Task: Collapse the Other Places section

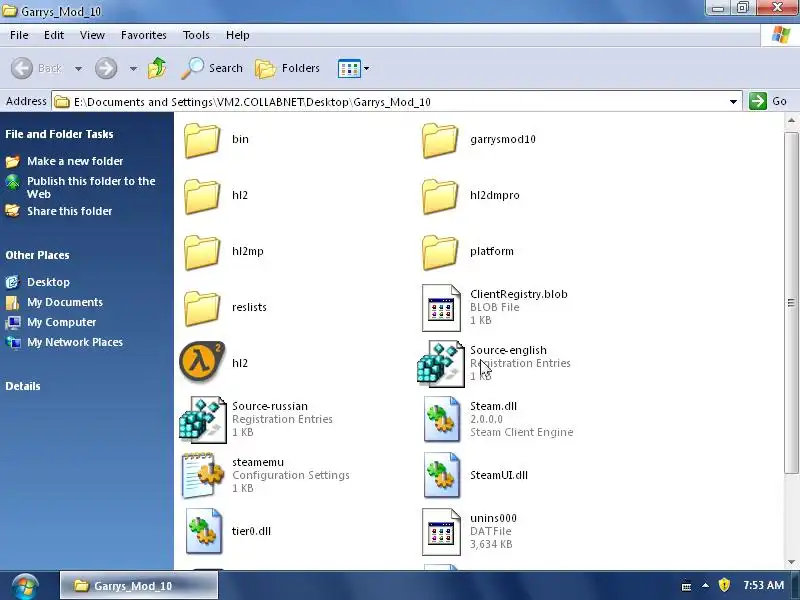Action: [x=37, y=255]
